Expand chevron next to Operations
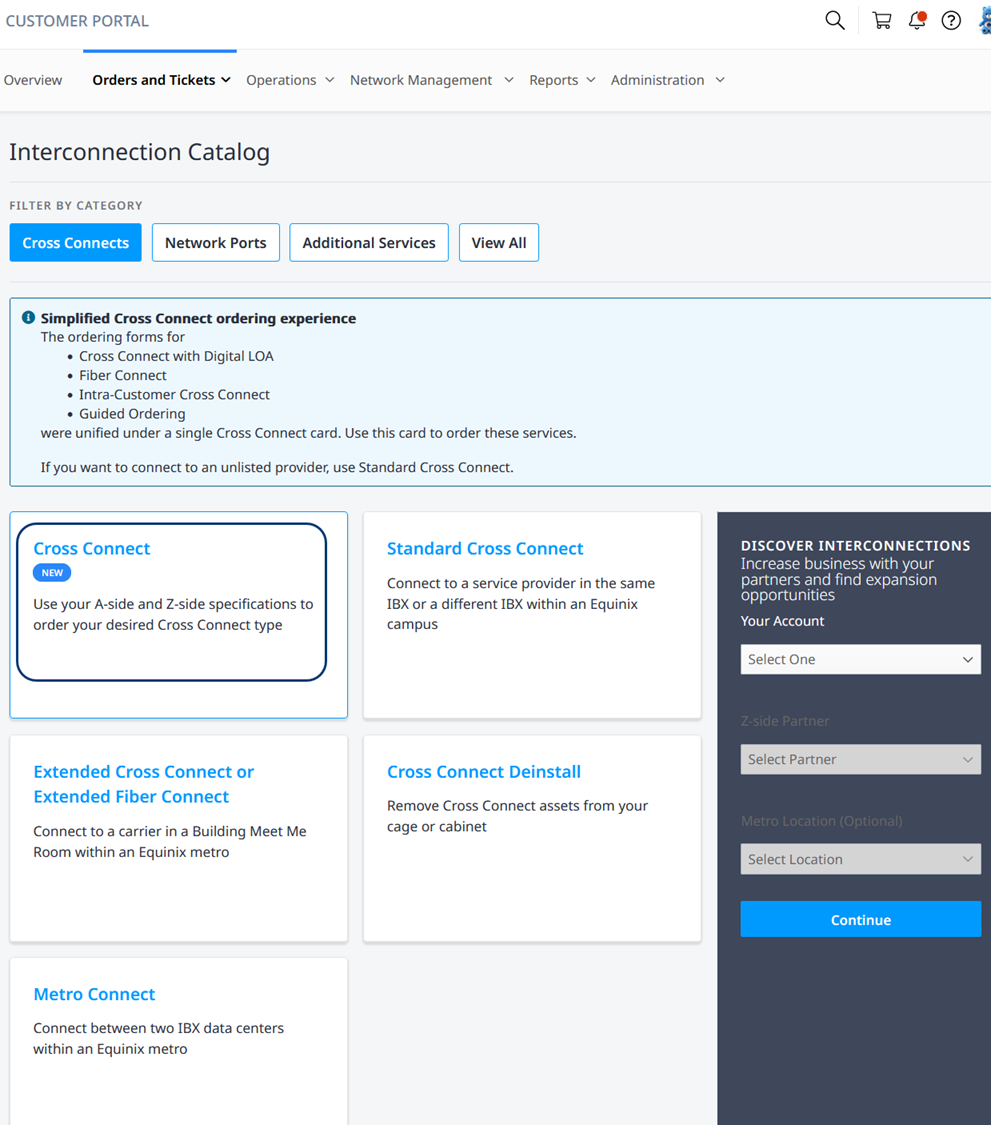This screenshot has width=991, height=1125. 329,80
